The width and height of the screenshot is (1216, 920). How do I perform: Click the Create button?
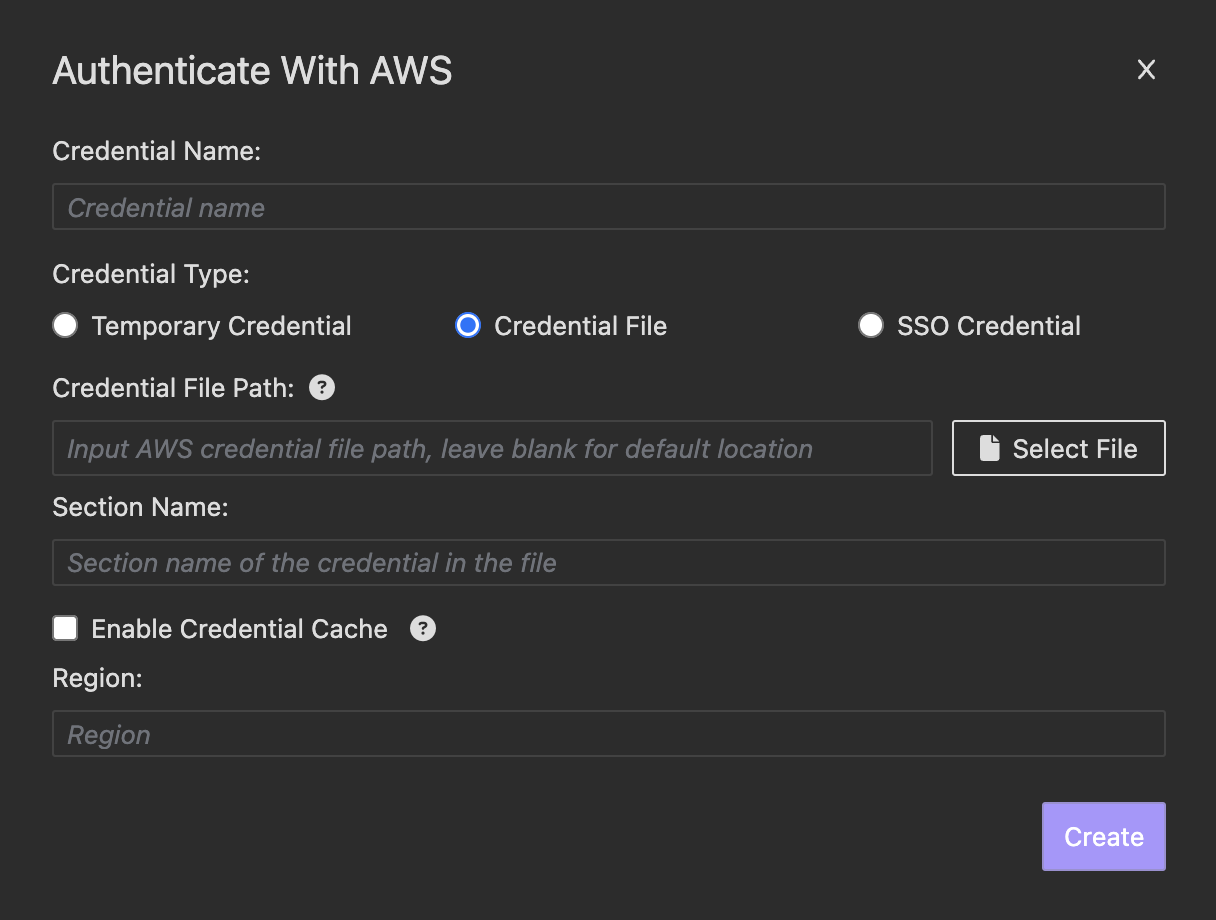tap(1103, 837)
